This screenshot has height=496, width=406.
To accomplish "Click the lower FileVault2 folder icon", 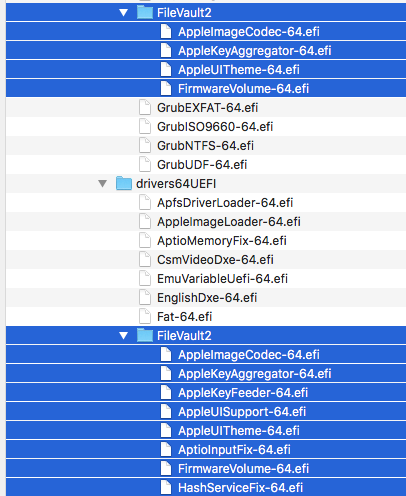I will [x=145, y=335].
